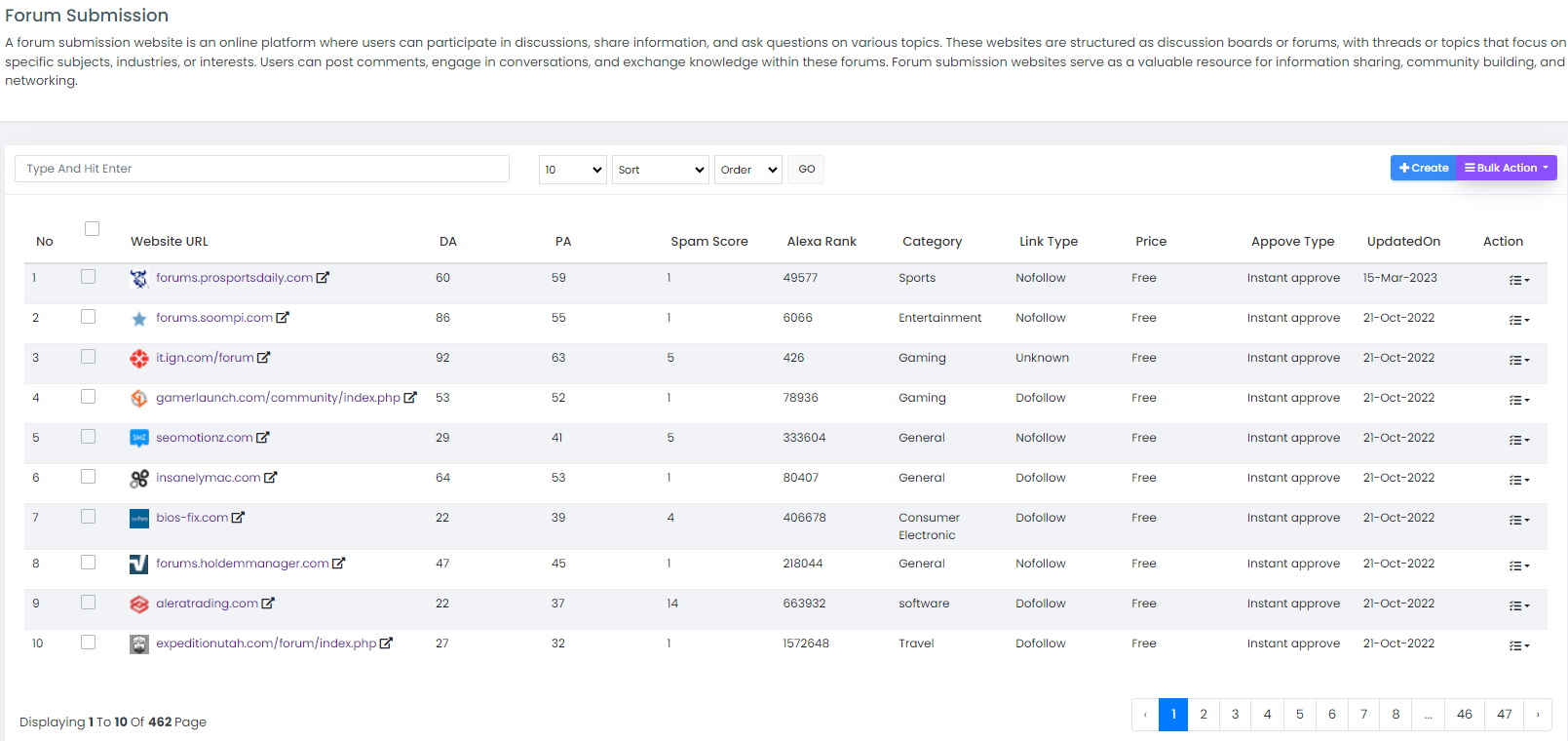Open action menu for insanelymac.com row
The image size is (1568, 741).
click(1519, 480)
